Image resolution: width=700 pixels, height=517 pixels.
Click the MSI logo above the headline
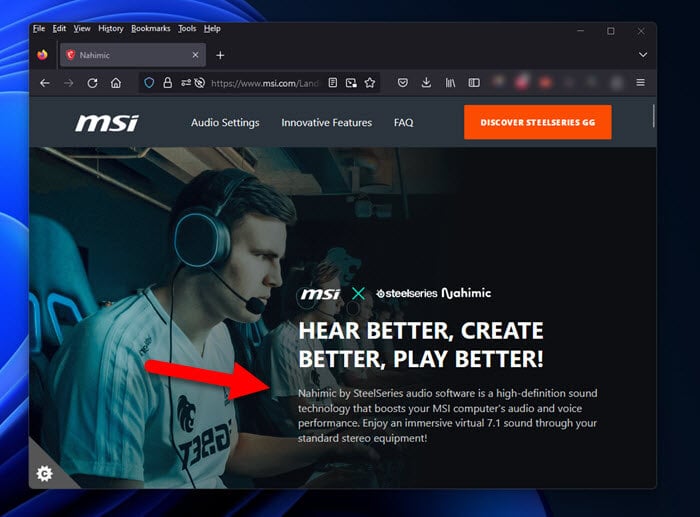pos(320,294)
